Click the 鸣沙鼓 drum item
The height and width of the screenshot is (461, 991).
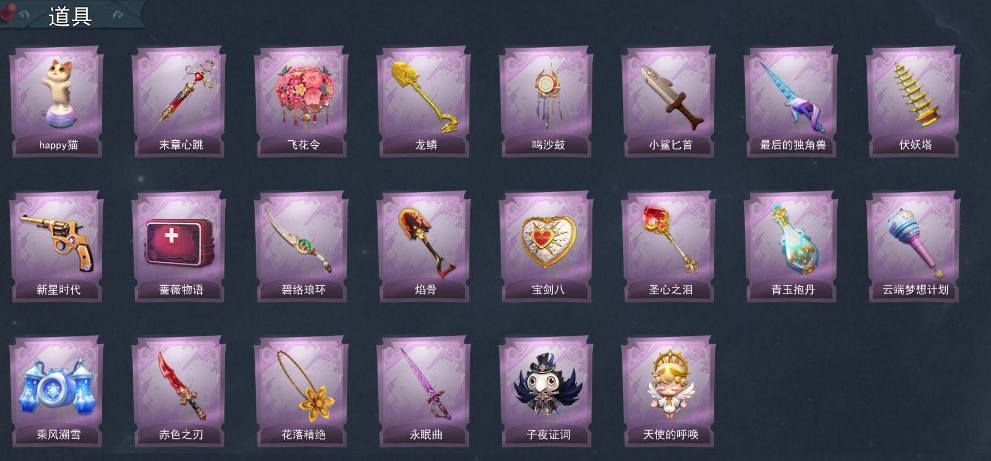click(x=546, y=101)
